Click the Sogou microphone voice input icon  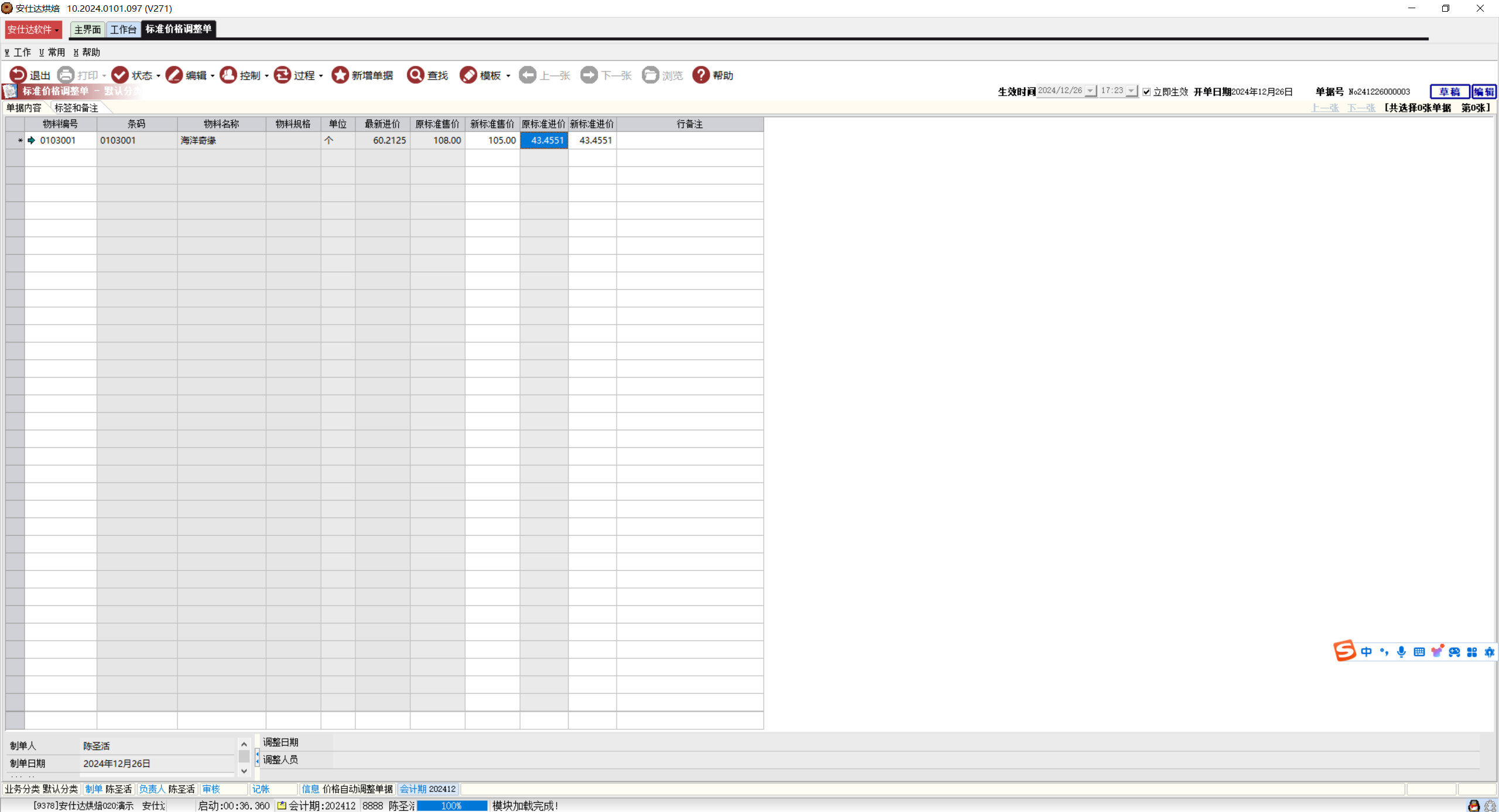click(1401, 652)
